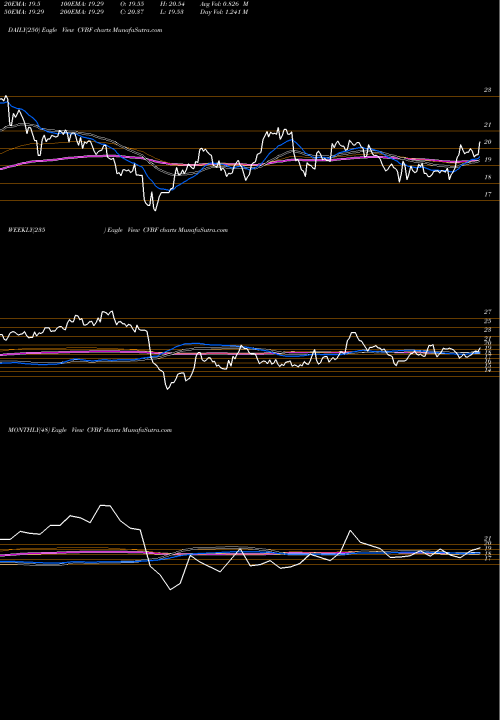This screenshot has width=500, height=720.
Task: Click the Avg Vol figure
Action: click(x=224, y=4)
